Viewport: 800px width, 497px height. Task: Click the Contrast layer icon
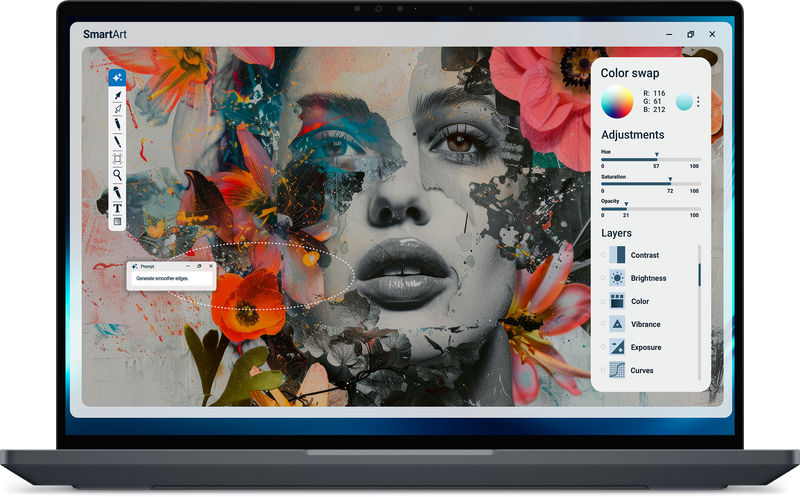coord(617,255)
